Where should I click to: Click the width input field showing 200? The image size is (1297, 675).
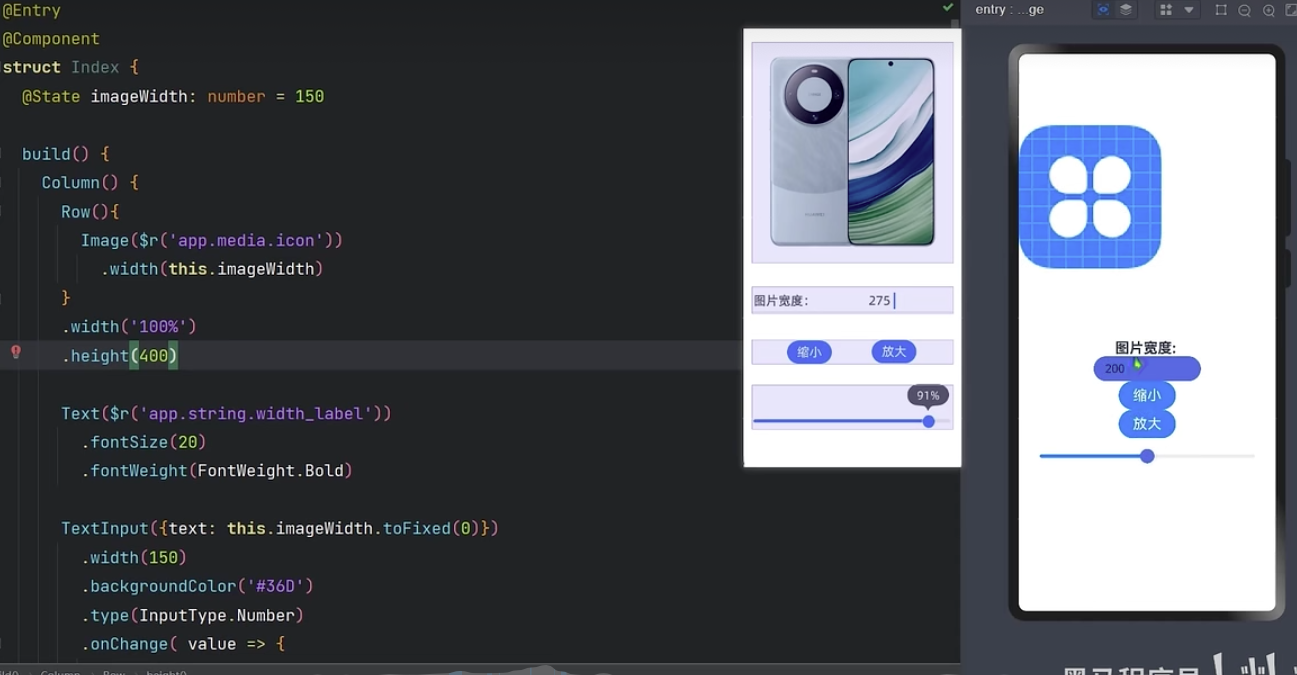tap(1147, 369)
